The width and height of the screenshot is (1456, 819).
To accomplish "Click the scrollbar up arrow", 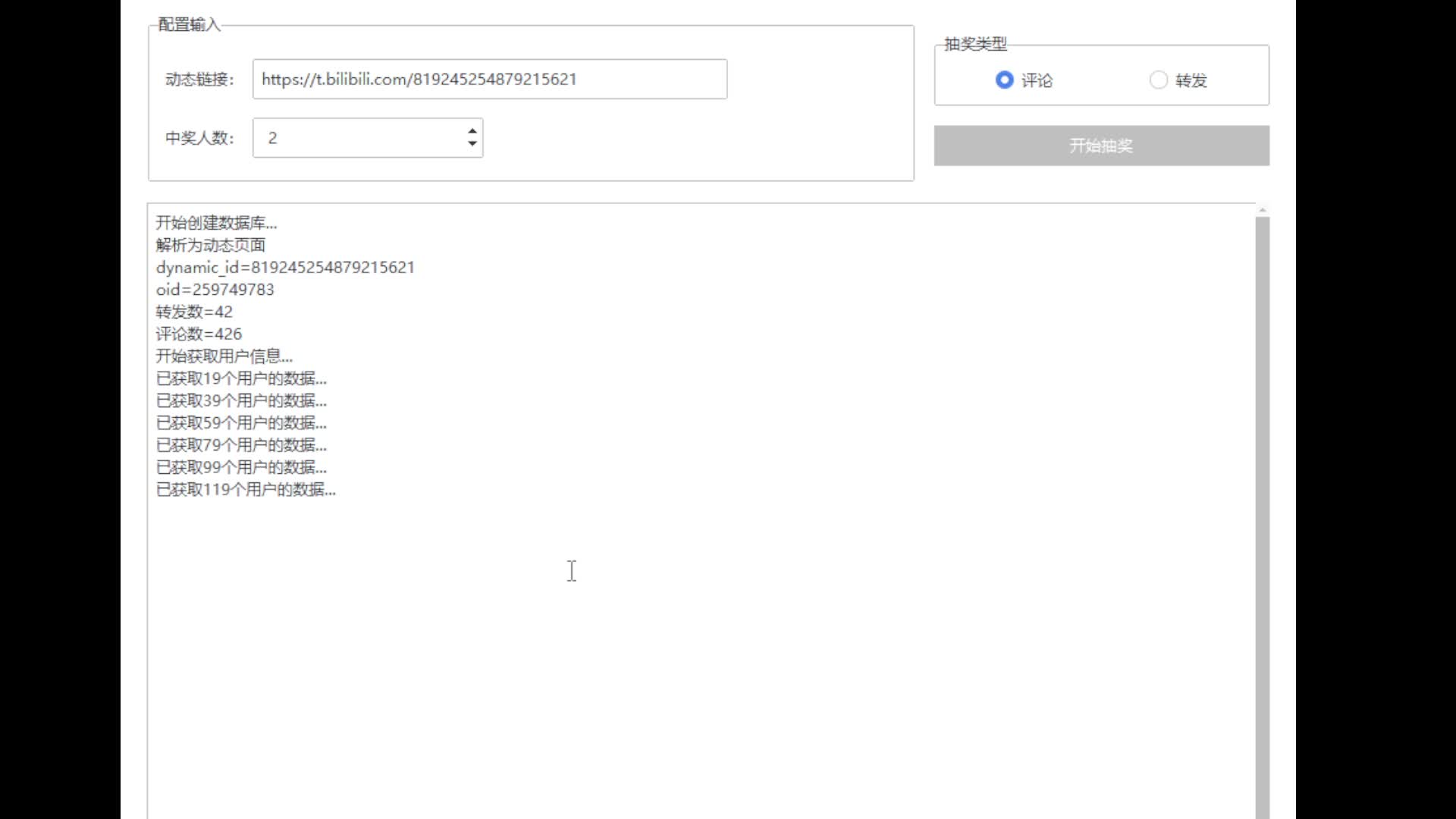I will coord(1262,209).
